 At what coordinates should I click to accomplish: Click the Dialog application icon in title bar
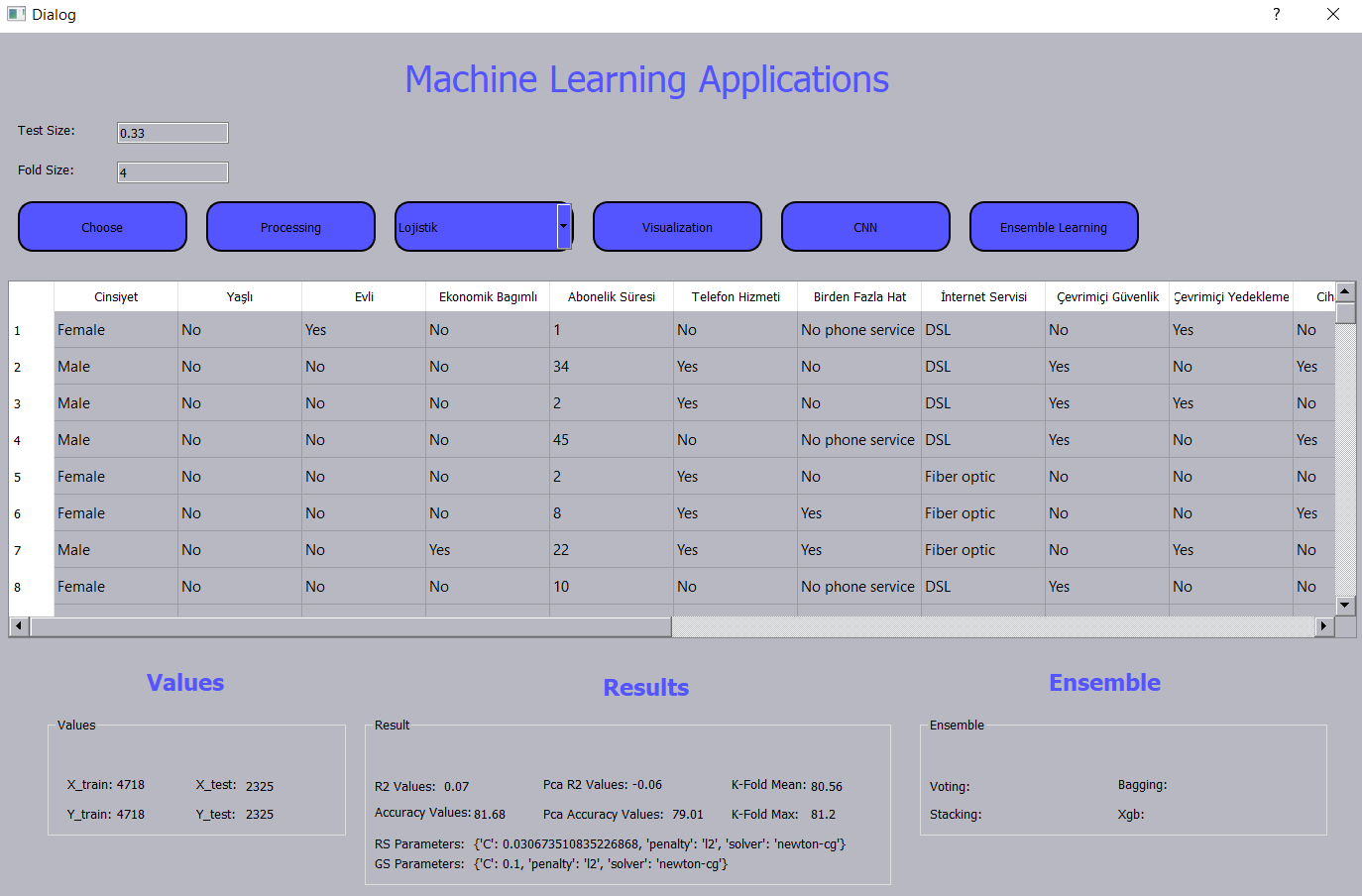[x=15, y=14]
